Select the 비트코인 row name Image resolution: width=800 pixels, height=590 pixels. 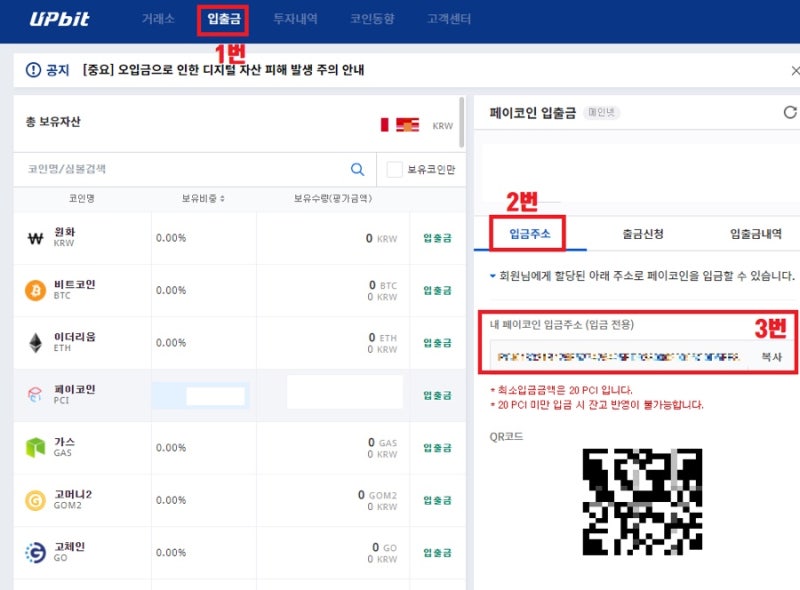tap(74, 285)
